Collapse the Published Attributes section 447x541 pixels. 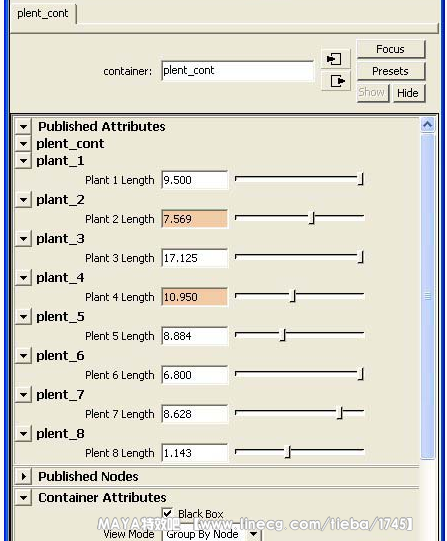click(x=23, y=126)
